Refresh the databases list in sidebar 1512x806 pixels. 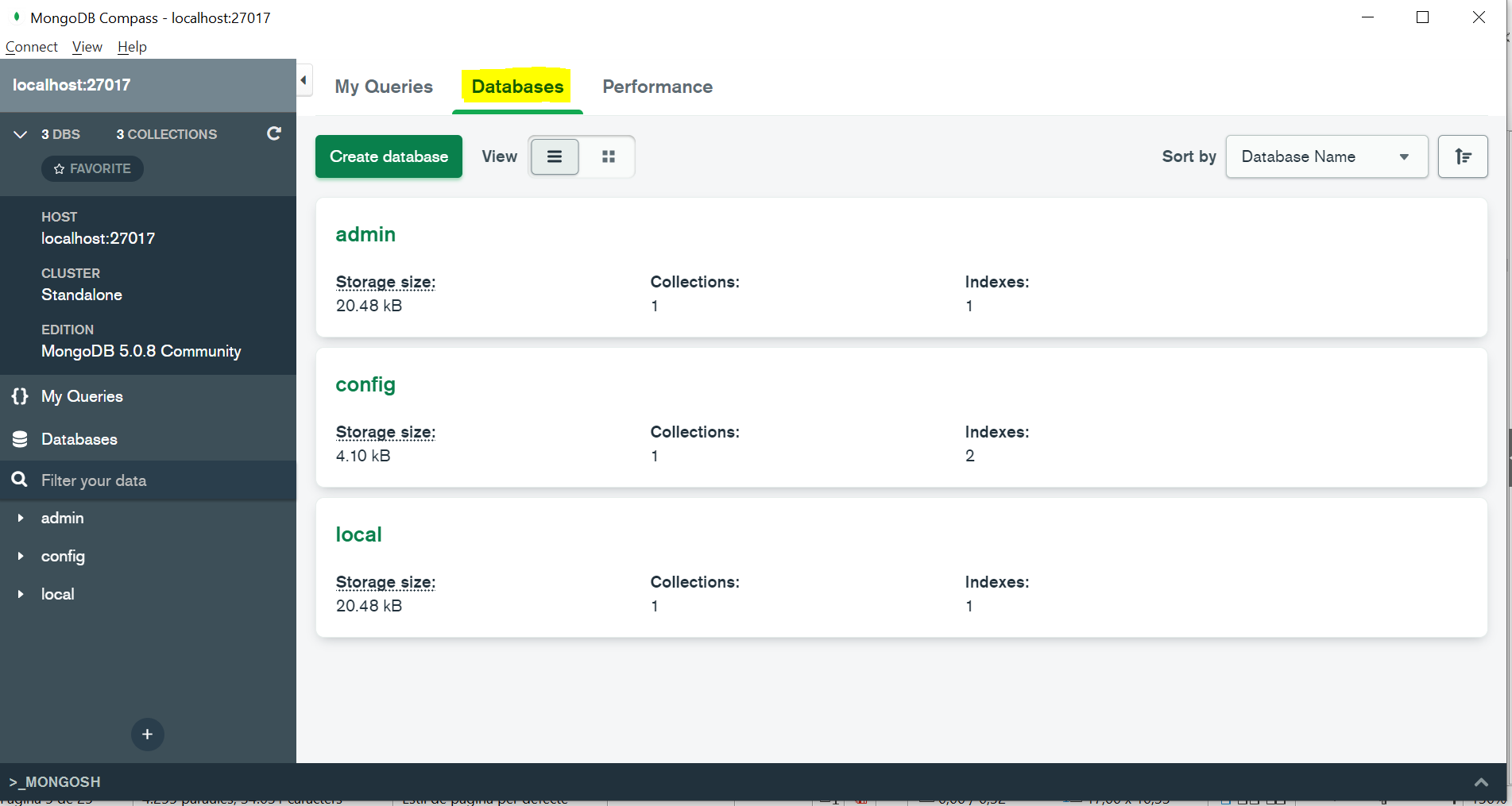click(274, 133)
